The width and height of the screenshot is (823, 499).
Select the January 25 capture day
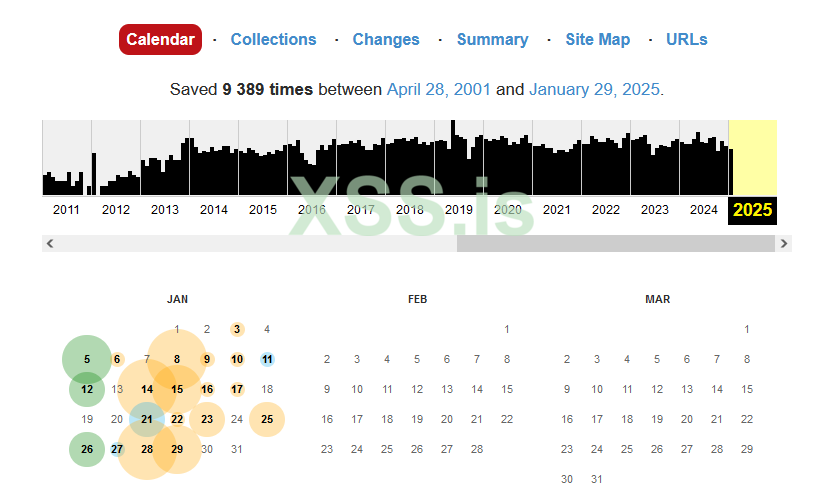pyautogui.click(x=267, y=420)
